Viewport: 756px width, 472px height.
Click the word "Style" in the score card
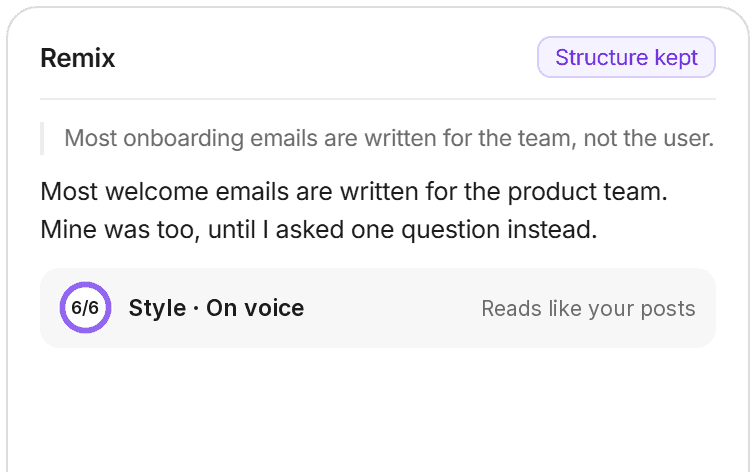[x=157, y=308]
